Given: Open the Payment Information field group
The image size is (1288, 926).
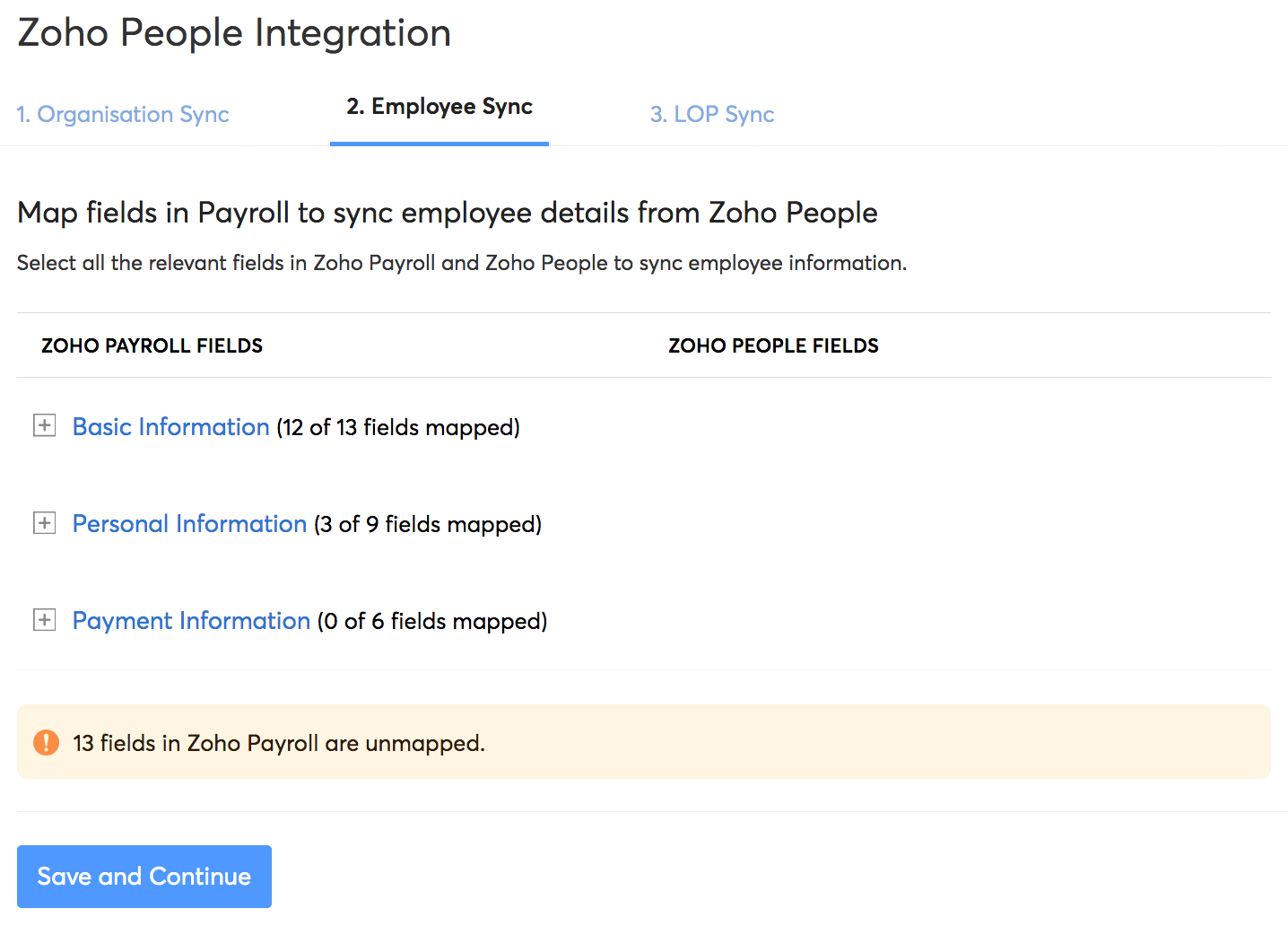Looking at the screenshot, I should [x=191, y=620].
